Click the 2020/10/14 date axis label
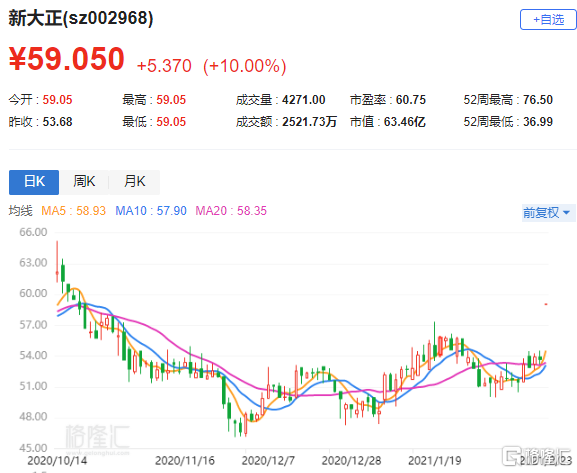 pyautogui.click(x=57, y=461)
